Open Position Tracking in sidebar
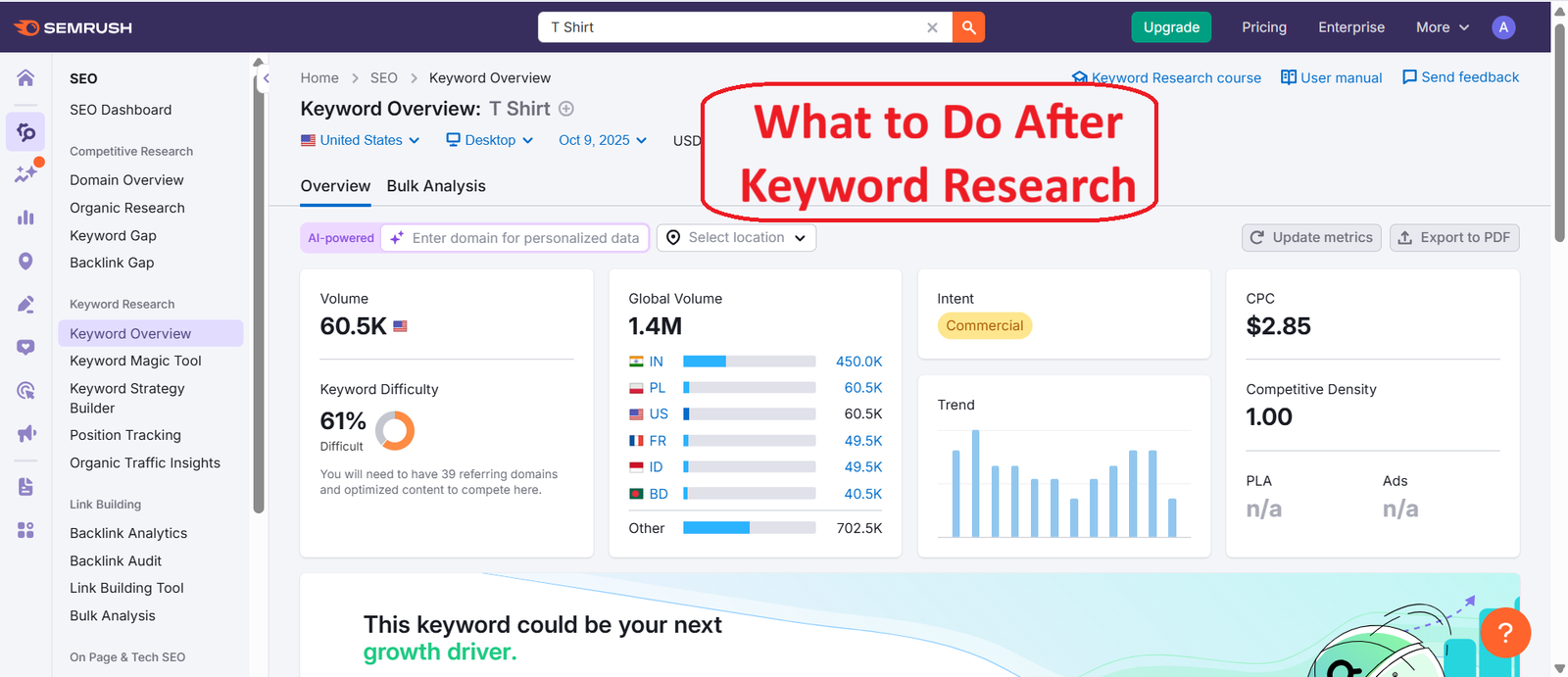 [125, 435]
